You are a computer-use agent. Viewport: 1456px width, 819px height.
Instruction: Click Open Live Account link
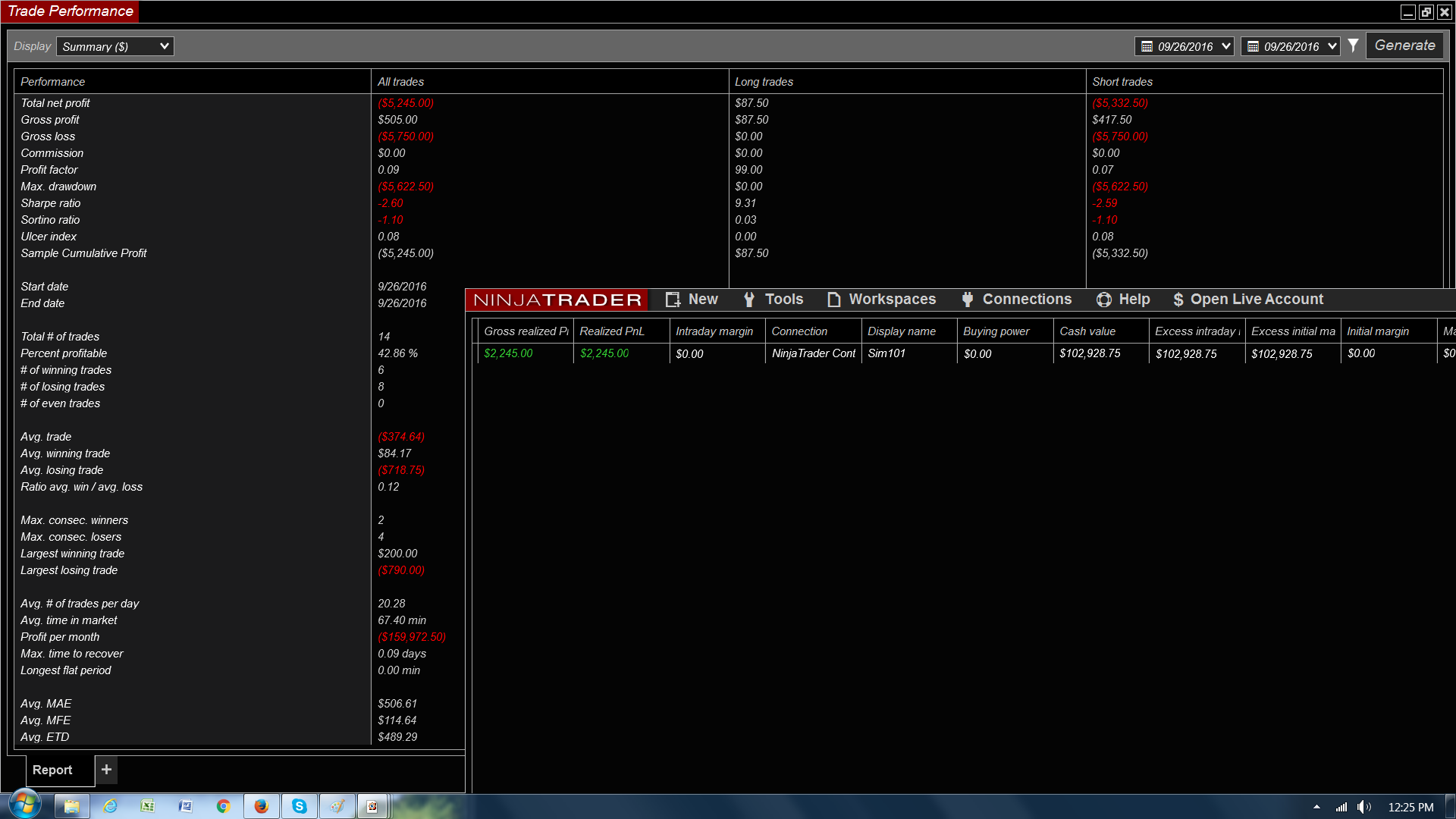pyautogui.click(x=1248, y=300)
